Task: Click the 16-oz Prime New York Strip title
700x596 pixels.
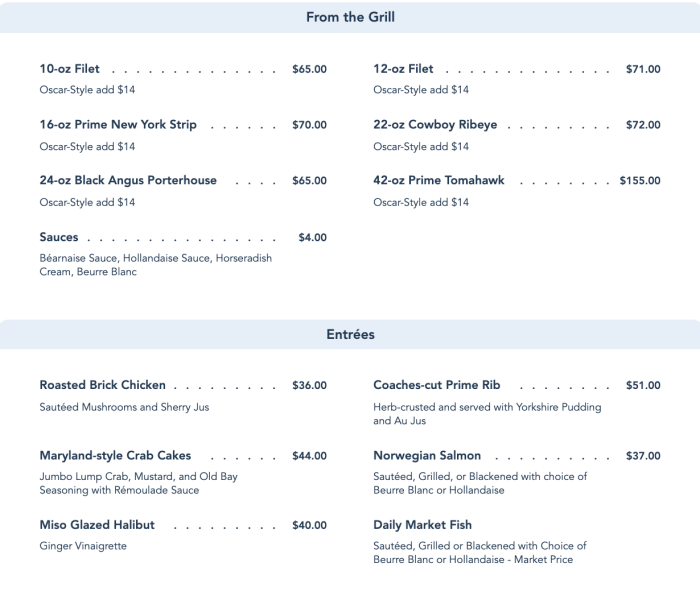Action: pos(118,125)
